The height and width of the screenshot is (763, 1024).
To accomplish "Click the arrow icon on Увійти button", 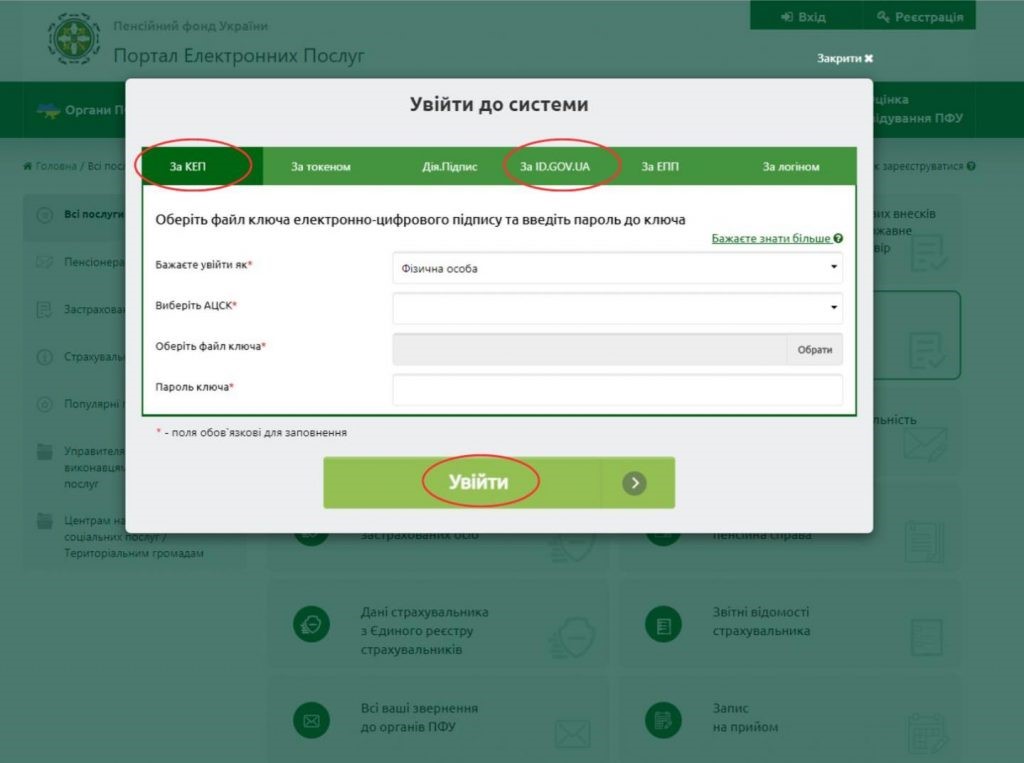I will point(634,483).
